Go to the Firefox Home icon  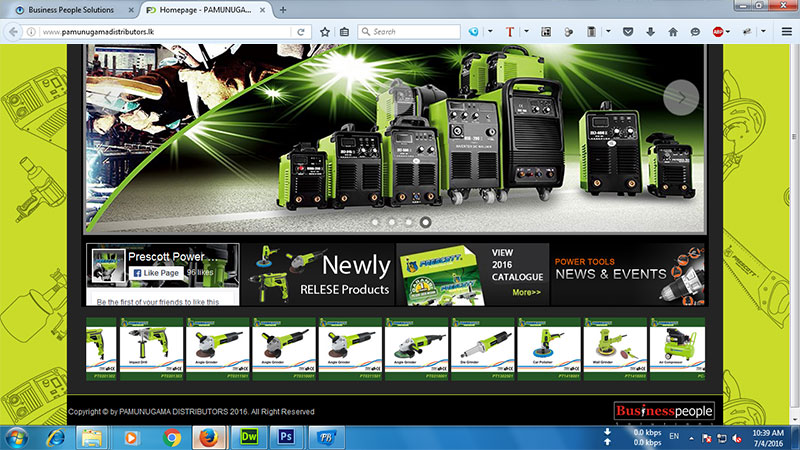tap(673, 32)
